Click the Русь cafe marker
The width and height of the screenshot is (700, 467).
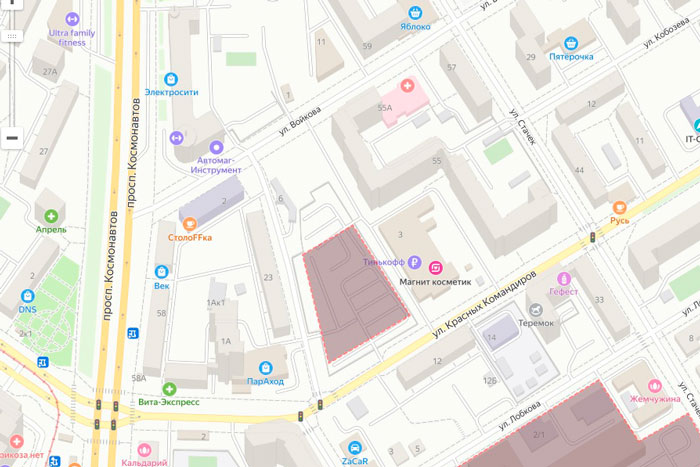tap(619, 207)
